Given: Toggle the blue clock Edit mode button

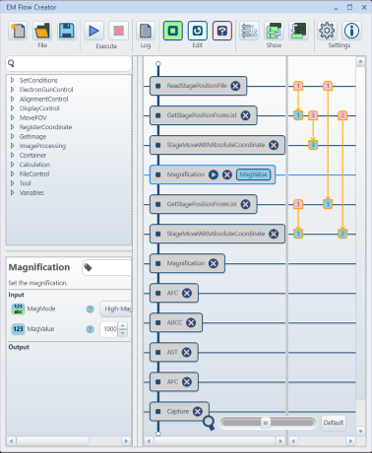Looking at the screenshot, I should point(197,31).
